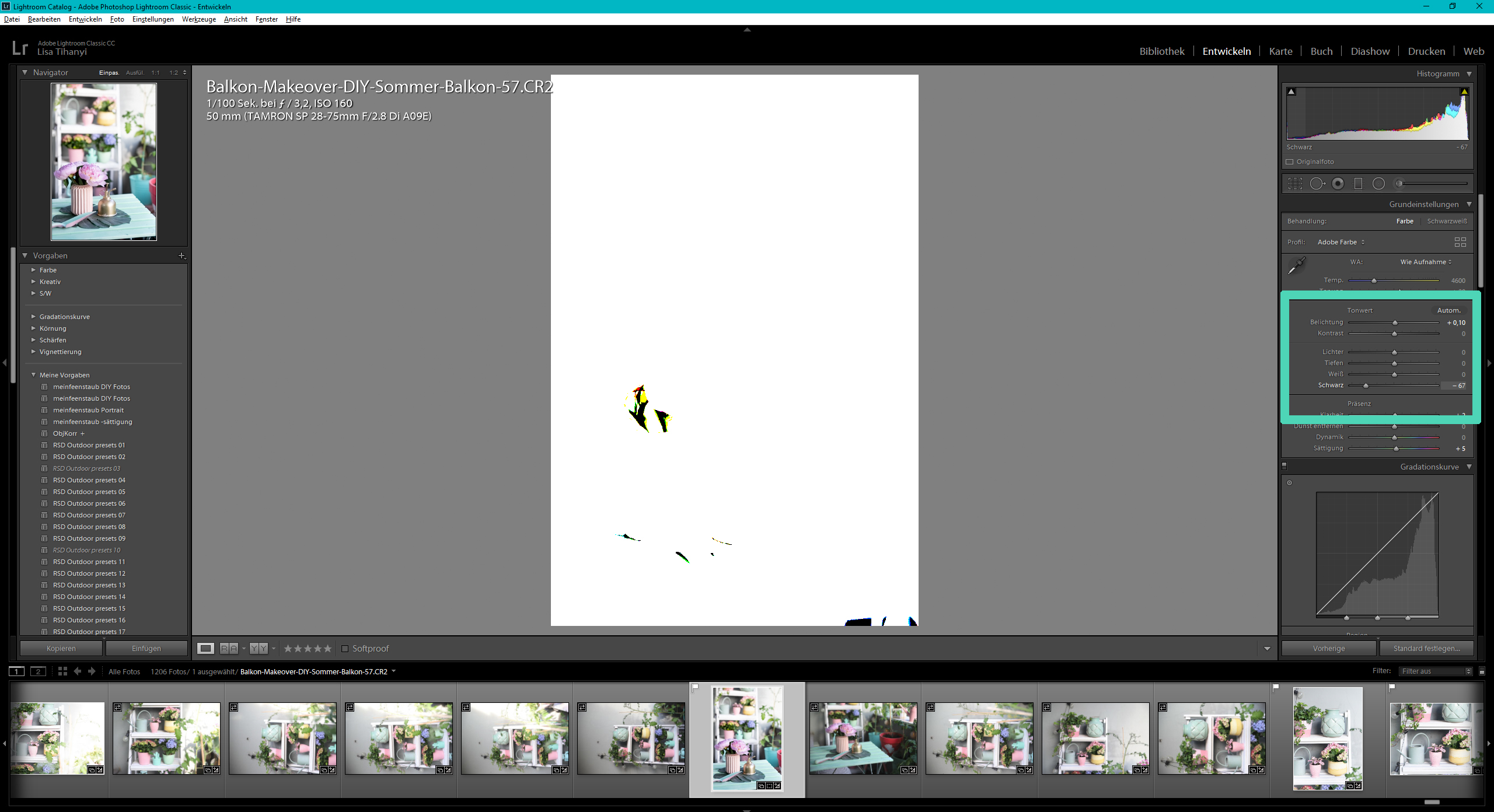Select the Radial Filter tool
This screenshot has width=1494, height=812.
(x=1378, y=184)
